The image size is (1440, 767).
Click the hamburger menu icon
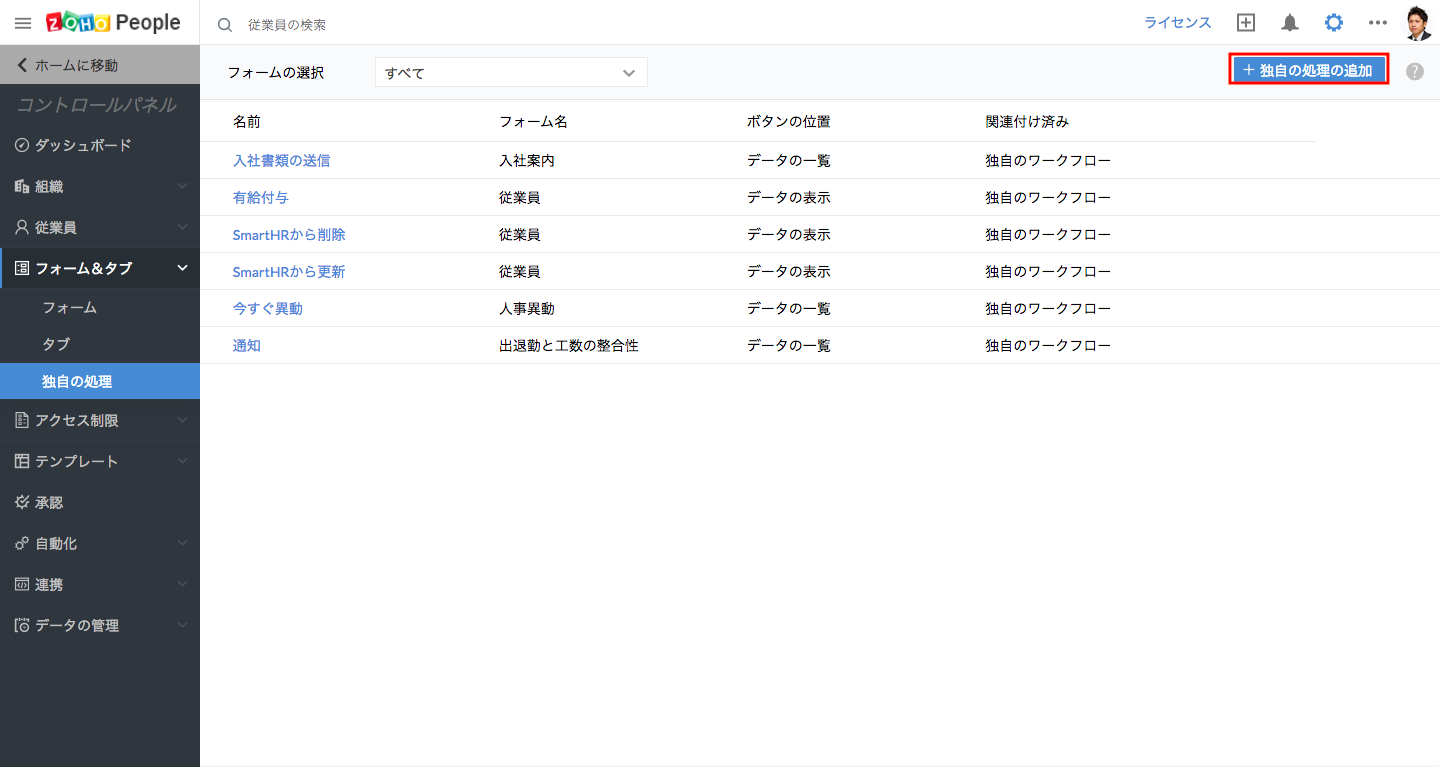pos(23,23)
